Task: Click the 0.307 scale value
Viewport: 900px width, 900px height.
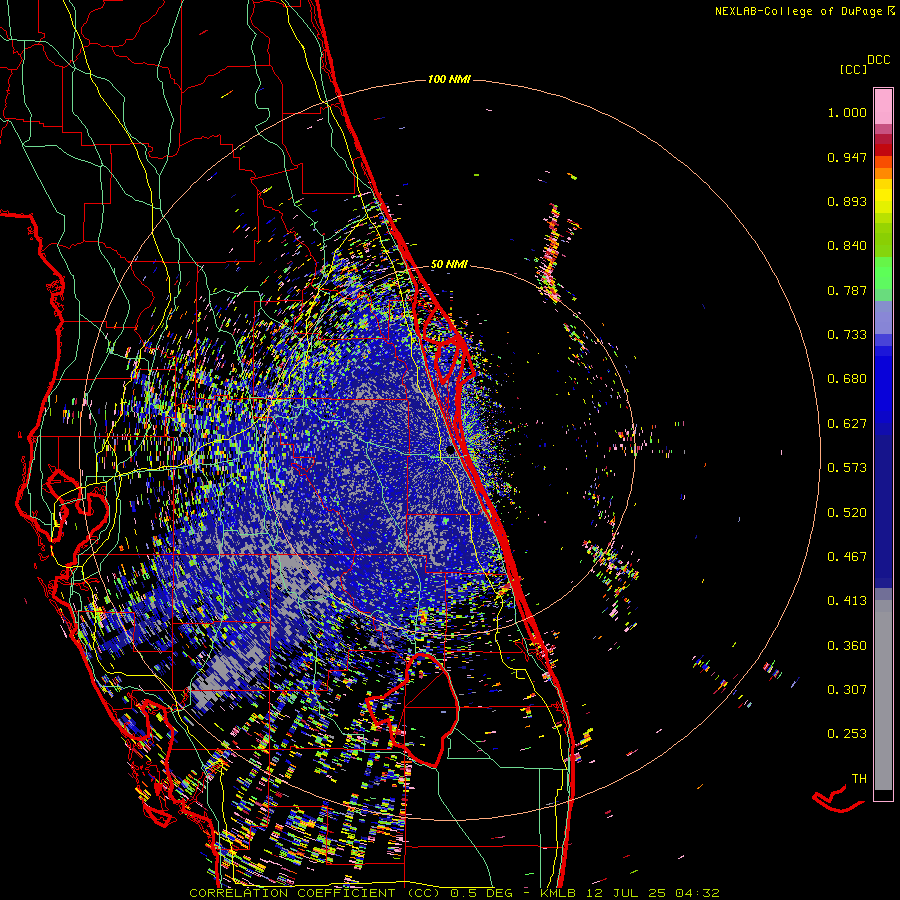Action: (x=847, y=690)
